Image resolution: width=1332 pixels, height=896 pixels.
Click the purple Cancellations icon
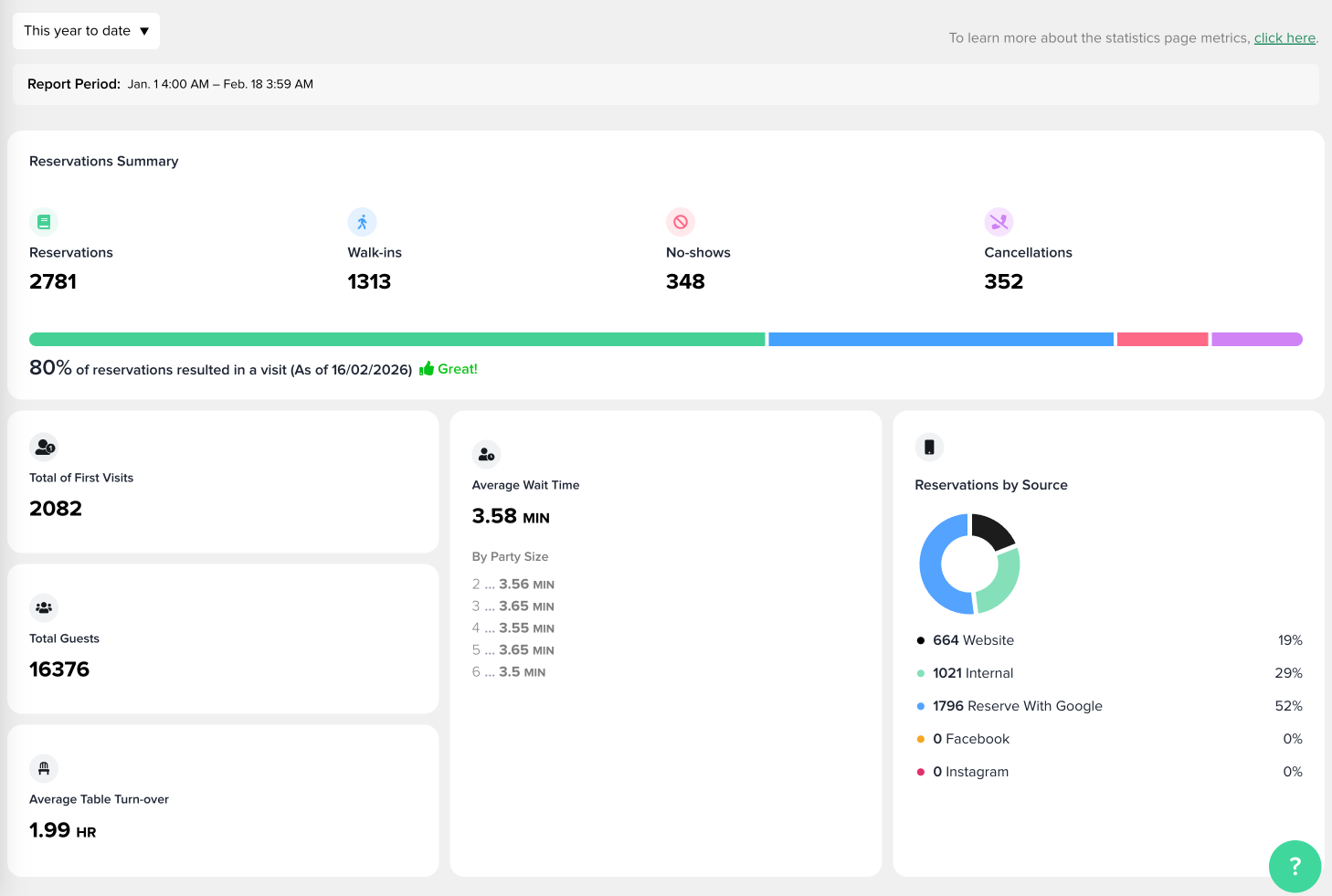[999, 222]
